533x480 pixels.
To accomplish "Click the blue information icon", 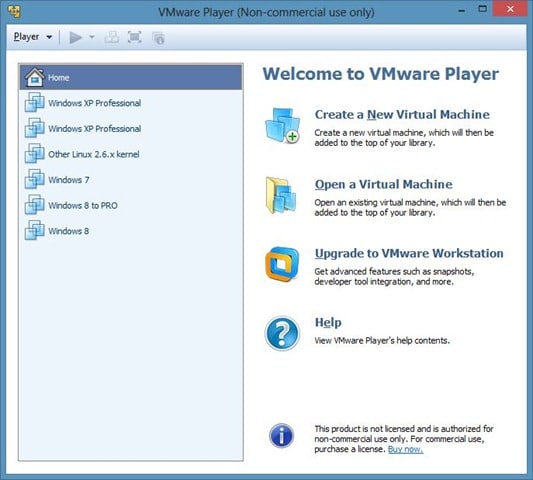I will click(281, 436).
